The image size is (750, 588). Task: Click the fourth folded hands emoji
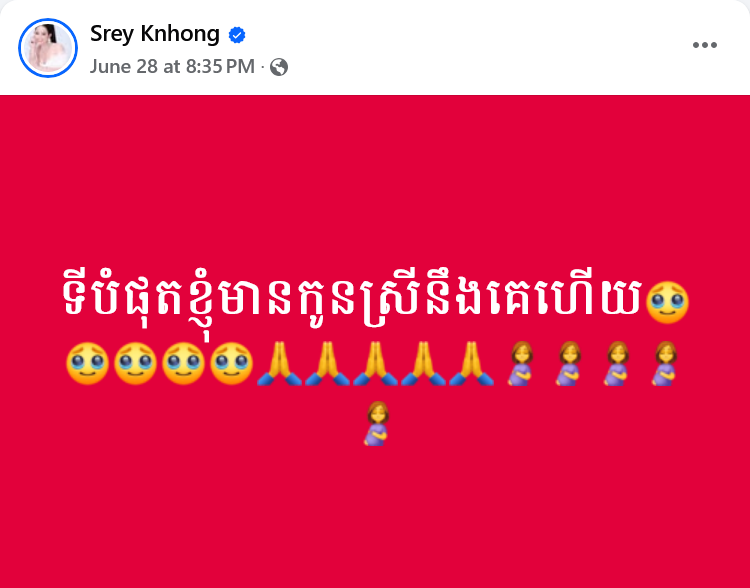423,363
